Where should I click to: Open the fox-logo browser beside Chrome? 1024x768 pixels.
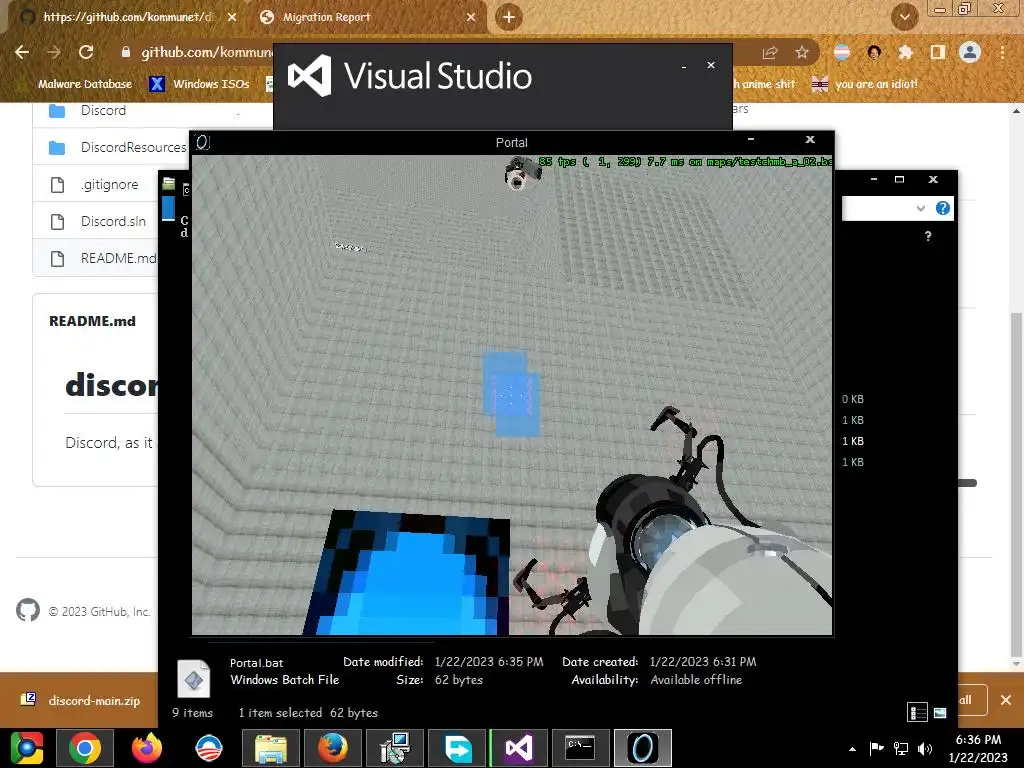pyautogui.click(x=146, y=748)
